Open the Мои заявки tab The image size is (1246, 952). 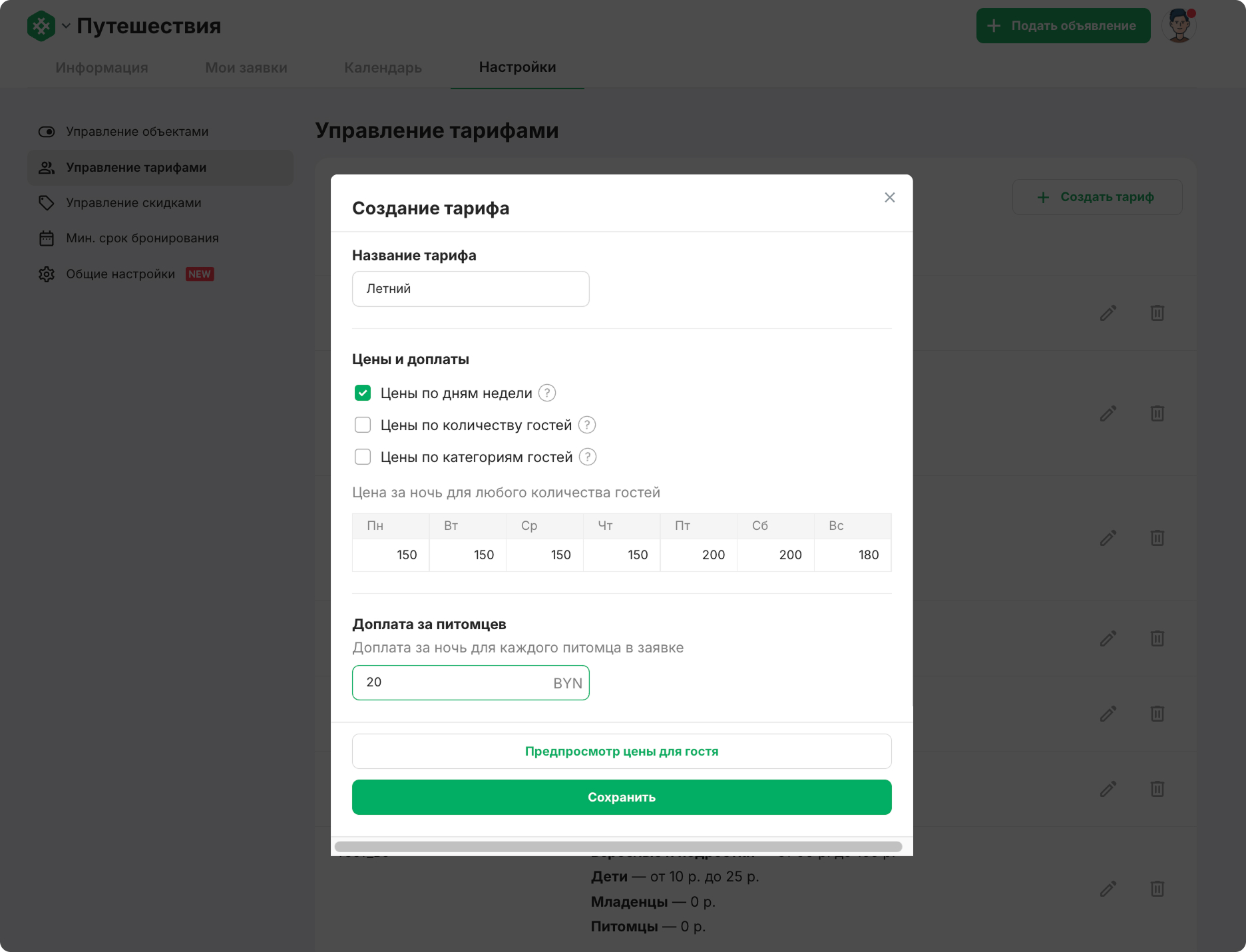tap(246, 67)
